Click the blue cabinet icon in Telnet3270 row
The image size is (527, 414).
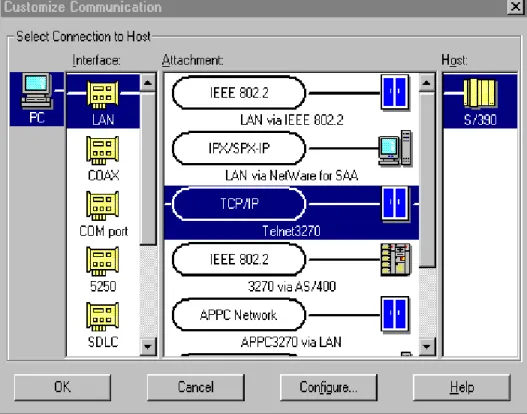[395, 204]
